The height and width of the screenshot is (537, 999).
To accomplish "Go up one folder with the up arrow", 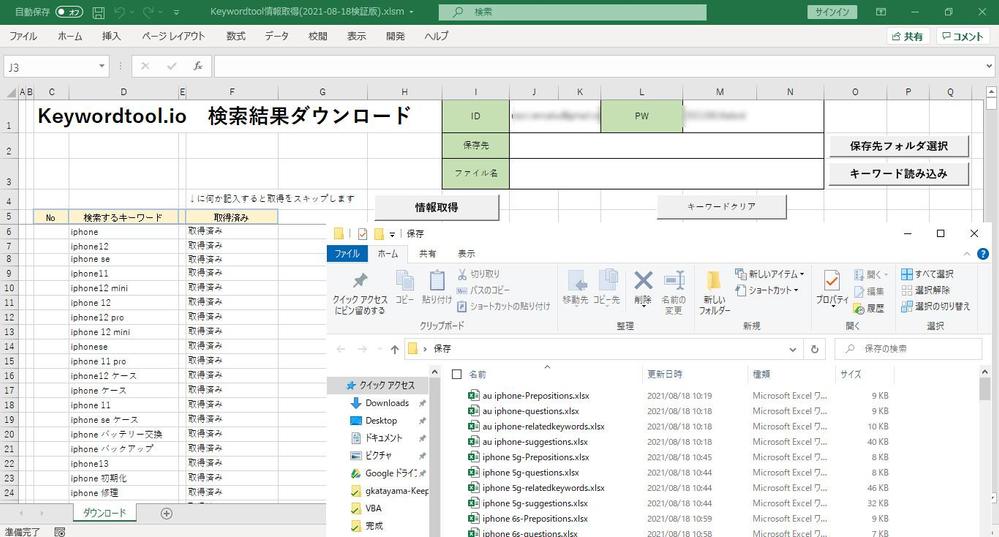I will tap(394, 349).
